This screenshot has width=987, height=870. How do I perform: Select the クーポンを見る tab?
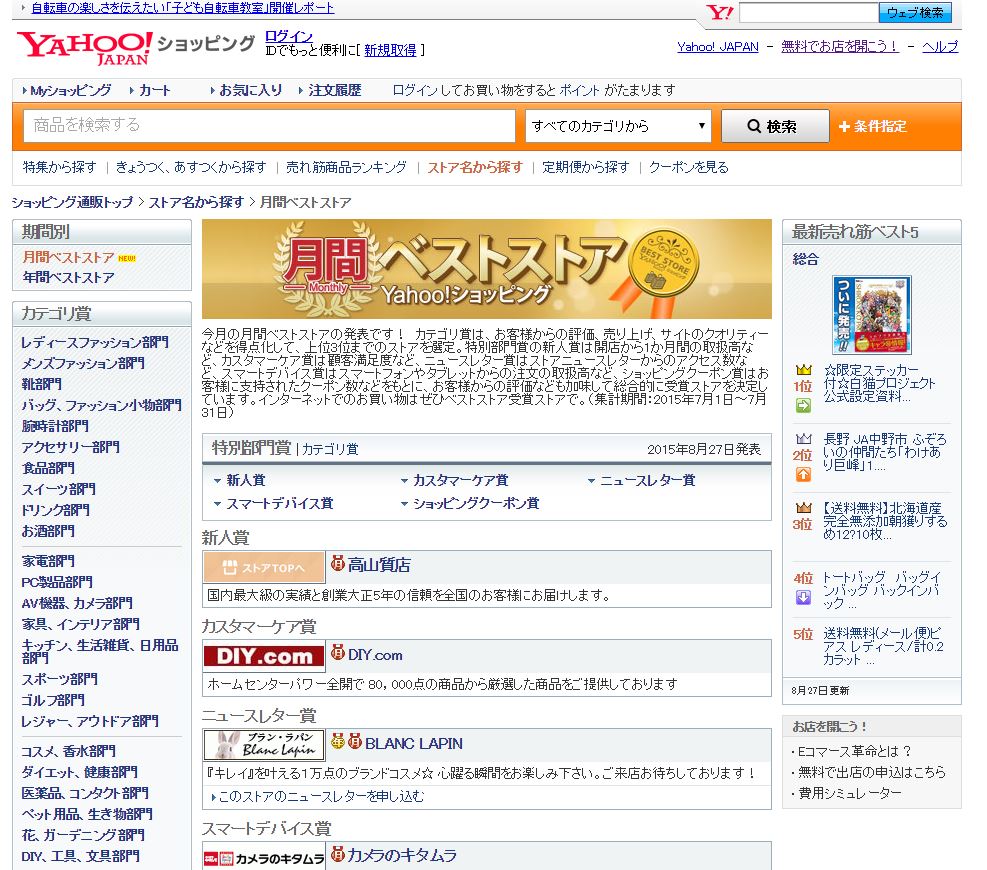tap(689, 167)
